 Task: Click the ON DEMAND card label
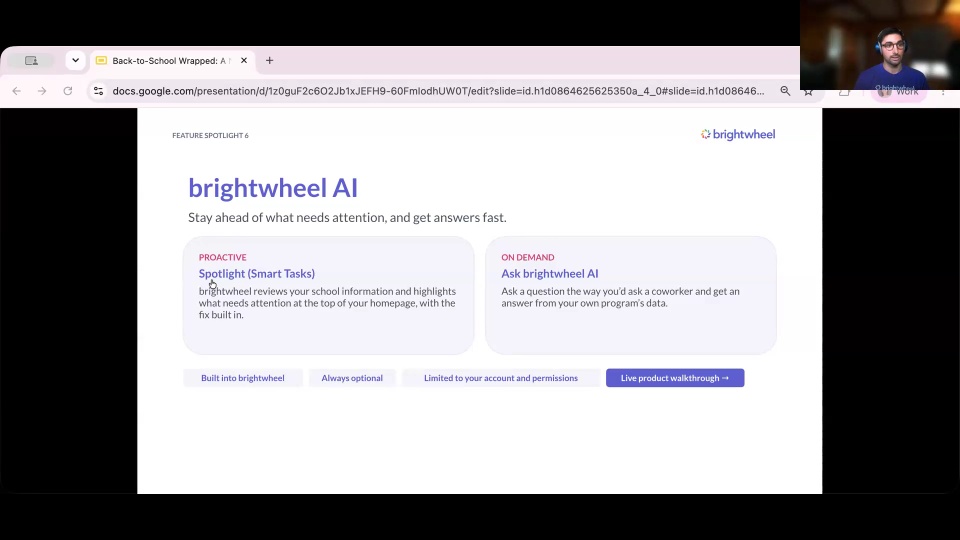(x=528, y=257)
